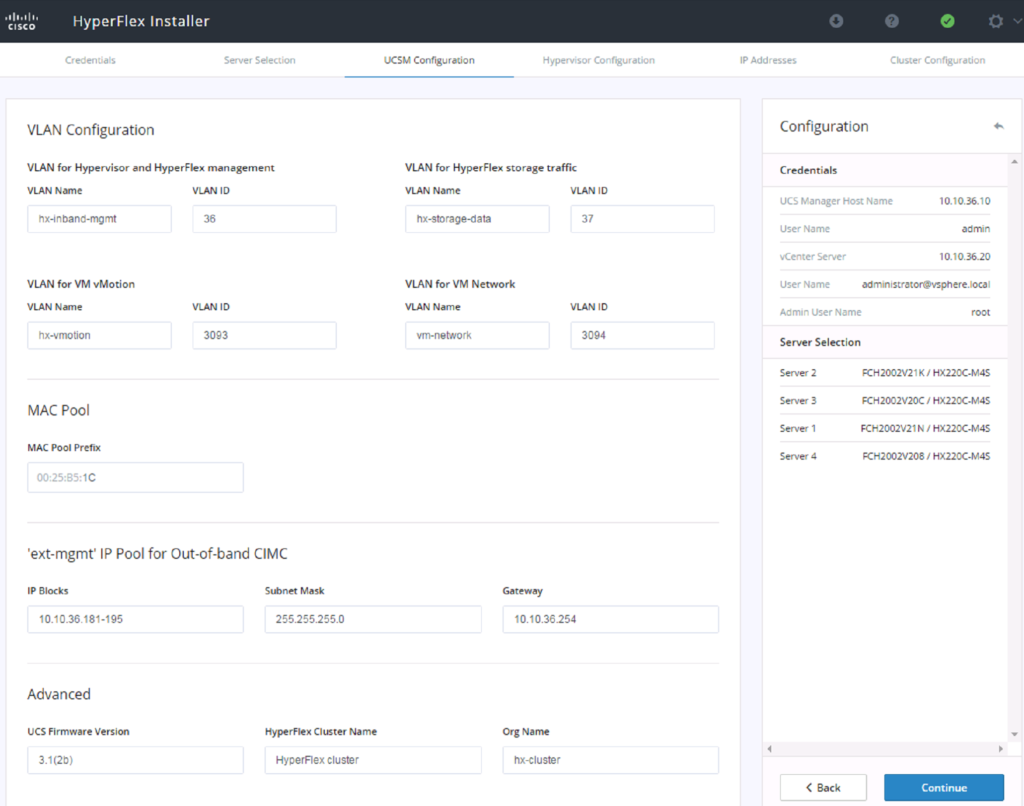This screenshot has height=806, width=1024.
Task: Click the Credentials section header
Action: [x=885, y=170]
